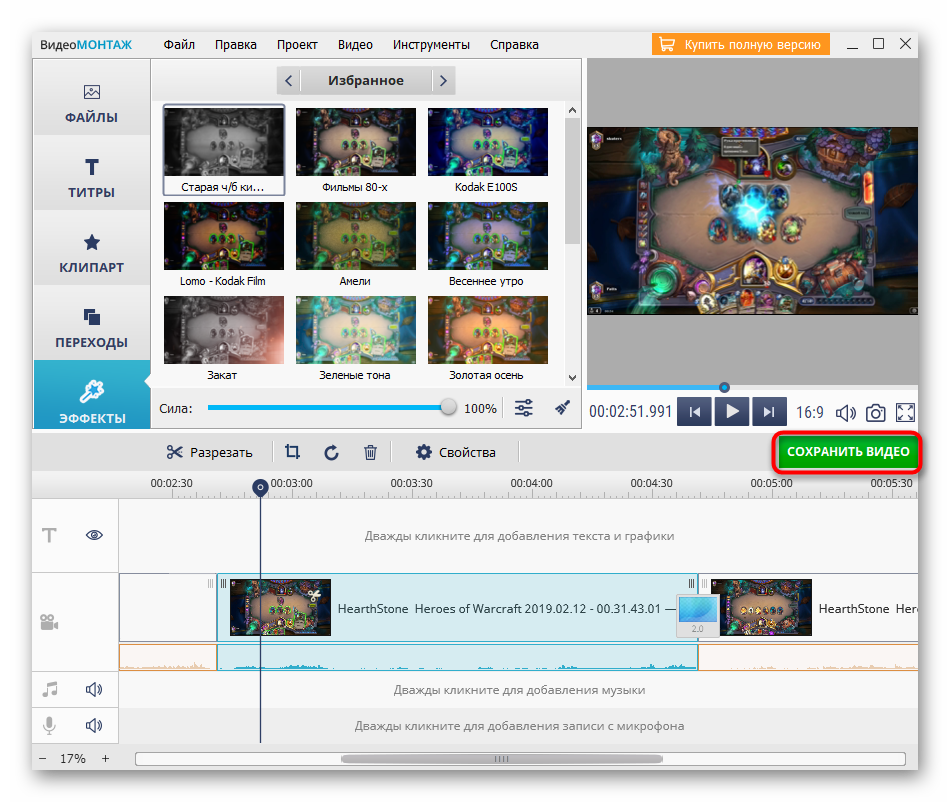Switch to the ПЕРЕХОДЫ tab
This screenshot has width=950, height=802.
92,328
